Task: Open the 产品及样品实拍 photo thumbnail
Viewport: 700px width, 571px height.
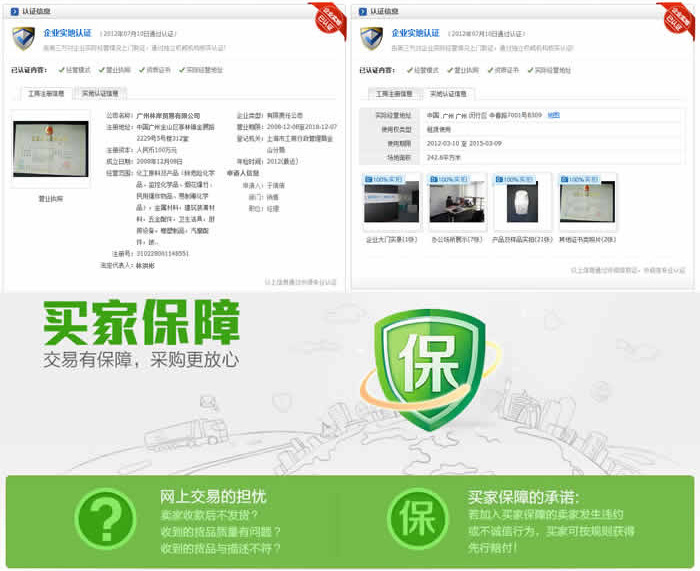Action: (x=522, y=202)
